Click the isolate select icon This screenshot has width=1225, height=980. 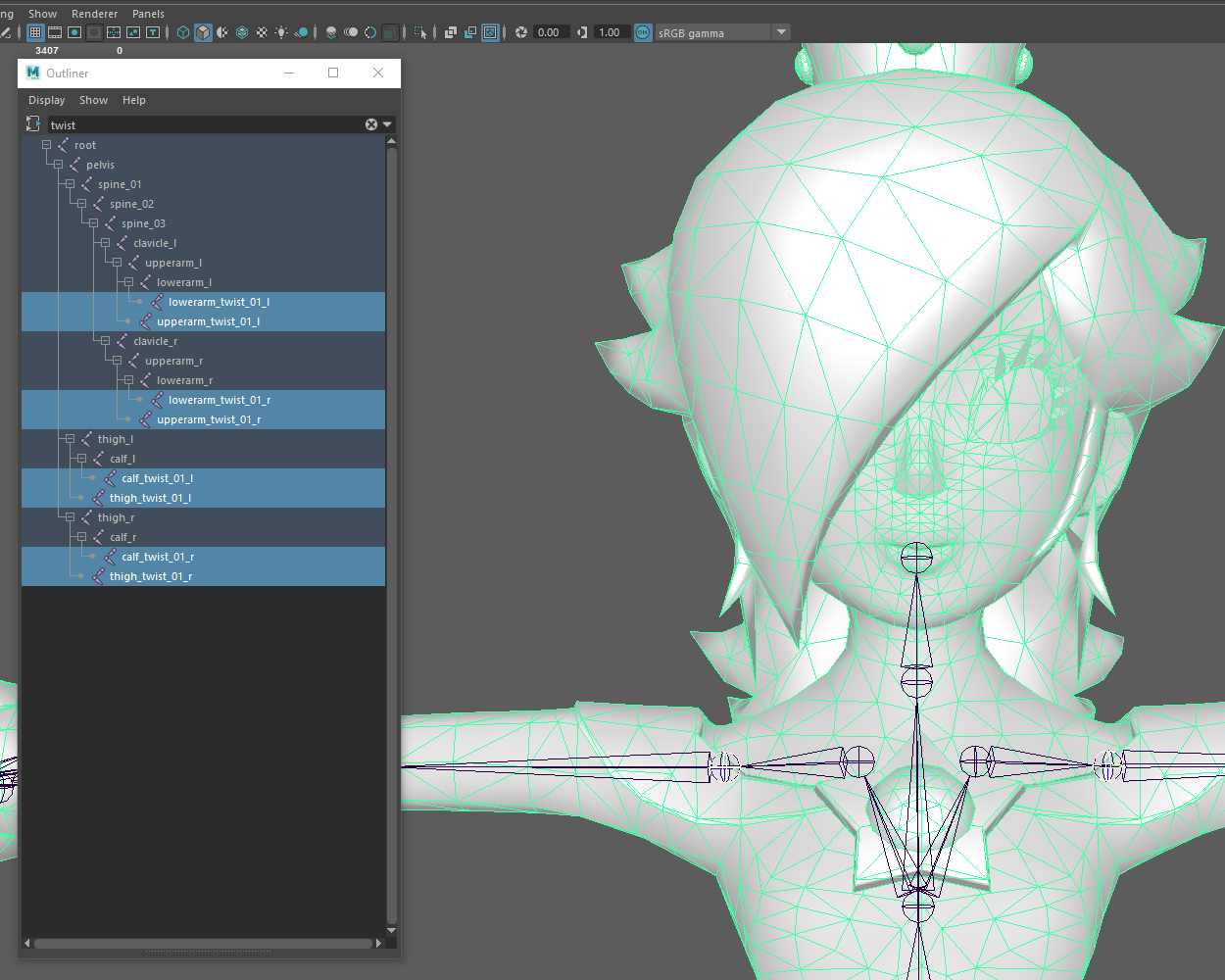(x=420, y=32)
